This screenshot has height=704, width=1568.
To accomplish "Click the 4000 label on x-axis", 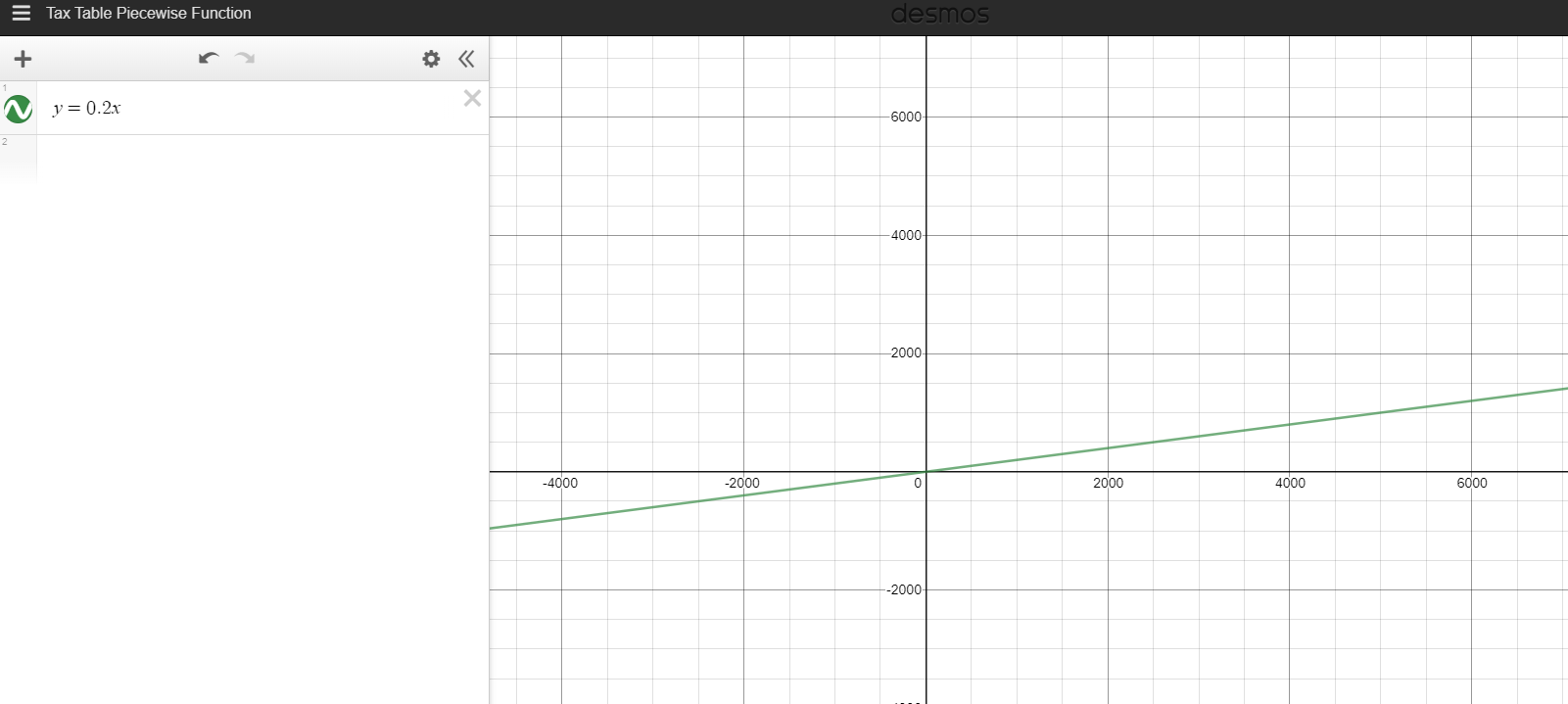I will pos(1290,483).
